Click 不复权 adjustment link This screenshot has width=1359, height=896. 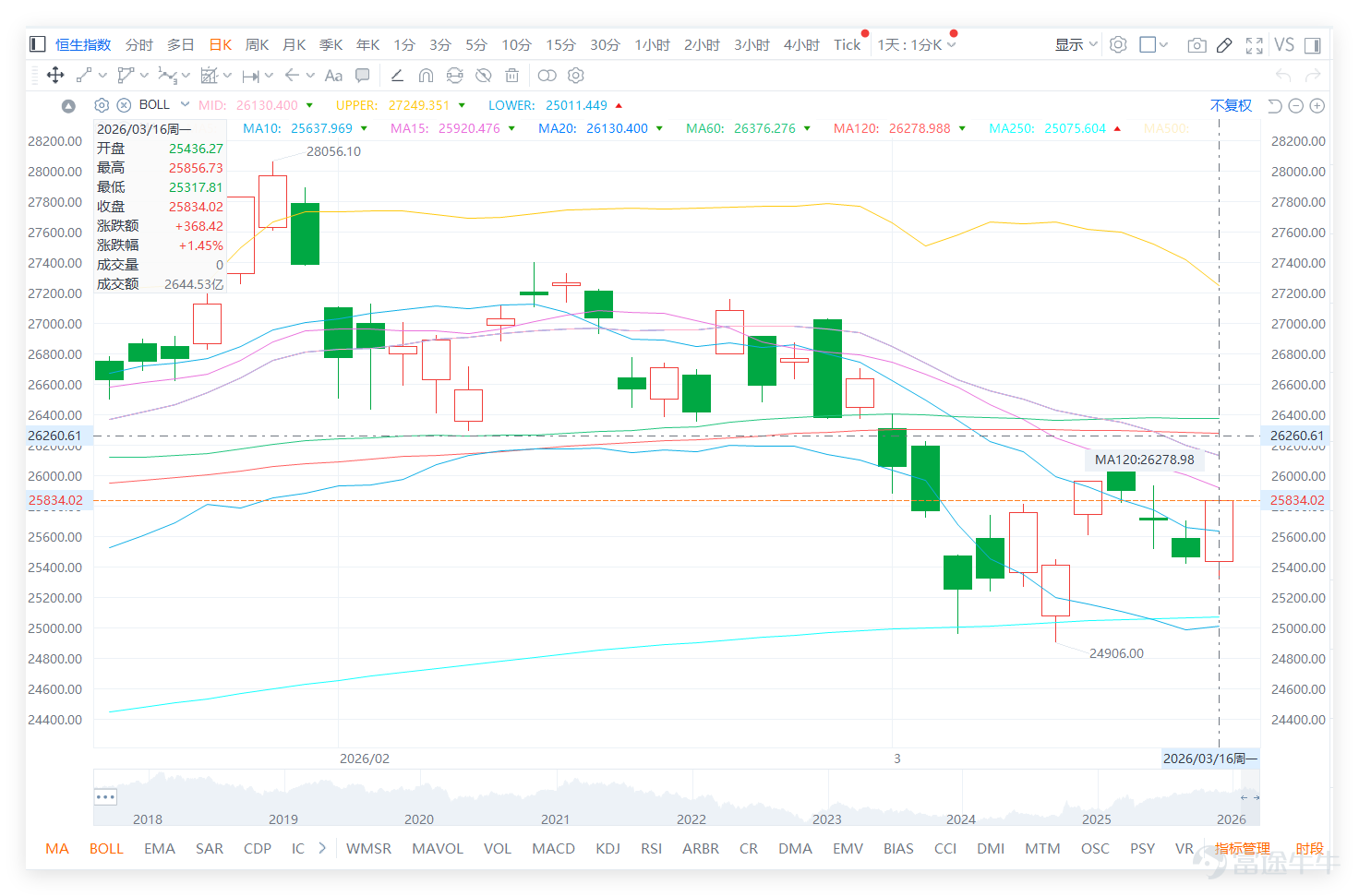click(1231, 105)
